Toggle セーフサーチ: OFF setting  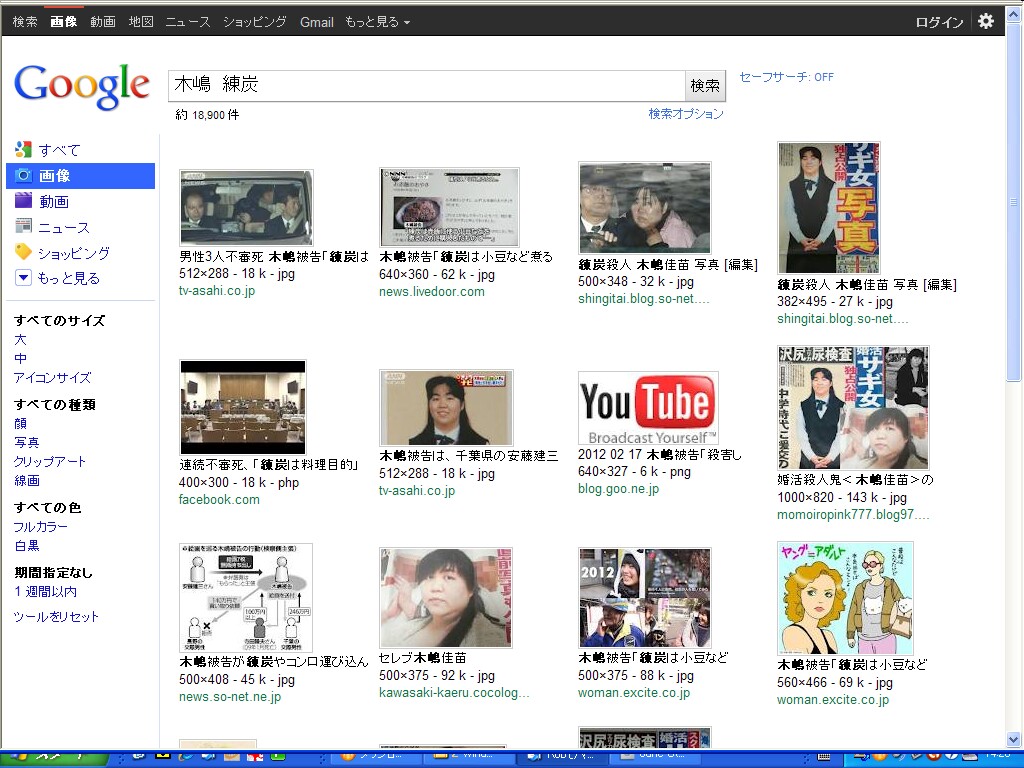pos(786,76)
